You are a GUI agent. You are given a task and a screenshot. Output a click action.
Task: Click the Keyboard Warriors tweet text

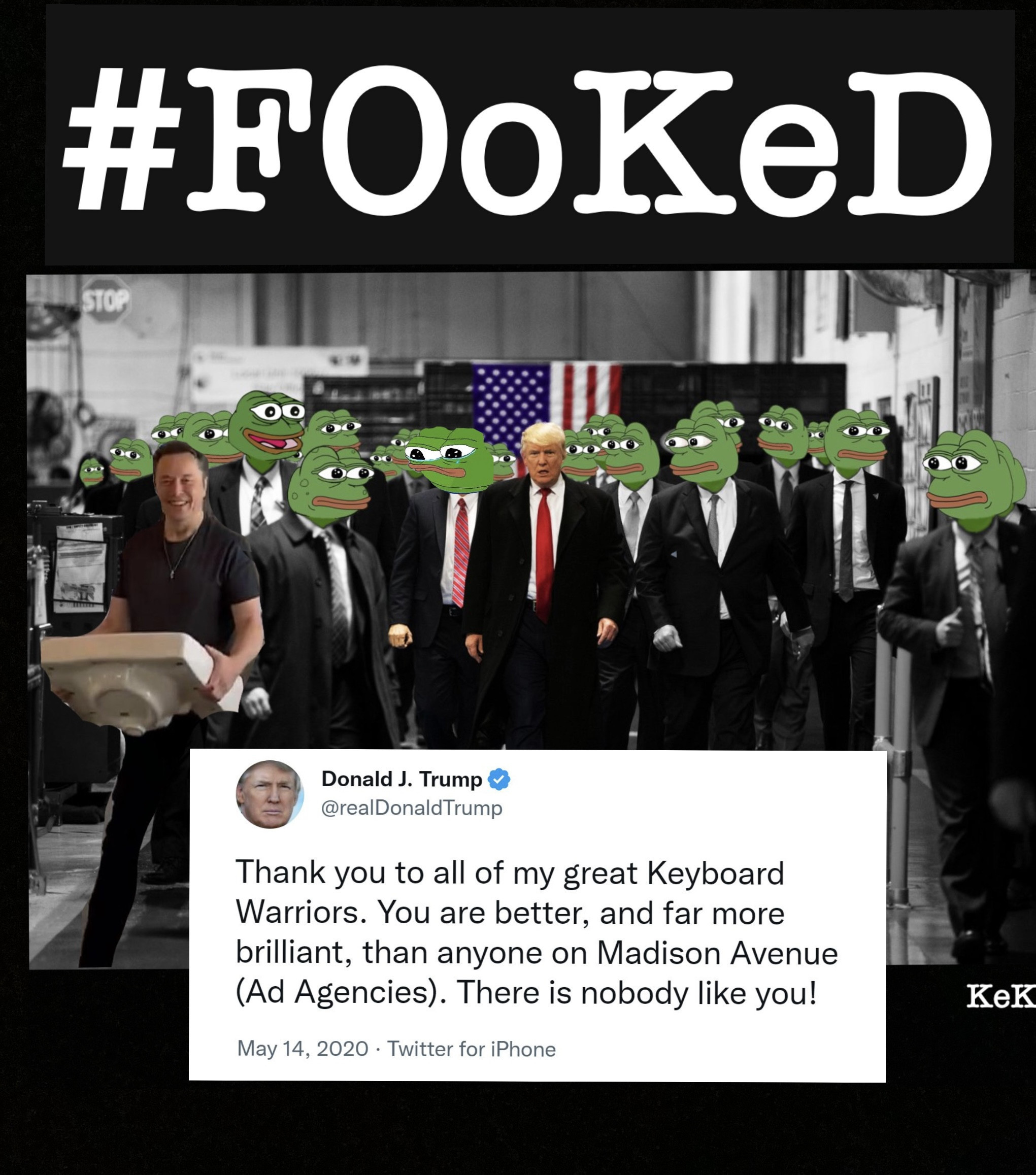(x=537, y=932)
